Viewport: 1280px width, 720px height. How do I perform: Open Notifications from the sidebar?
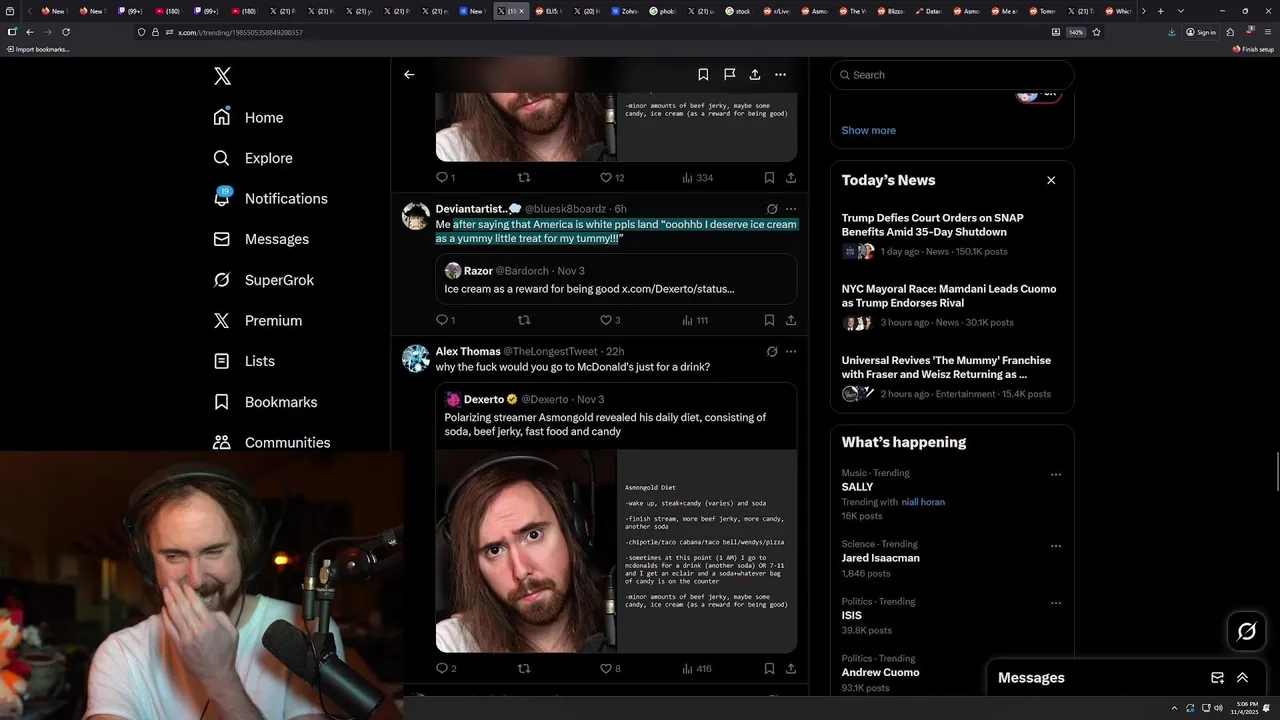pyautogui.click(x=270, y=198)
